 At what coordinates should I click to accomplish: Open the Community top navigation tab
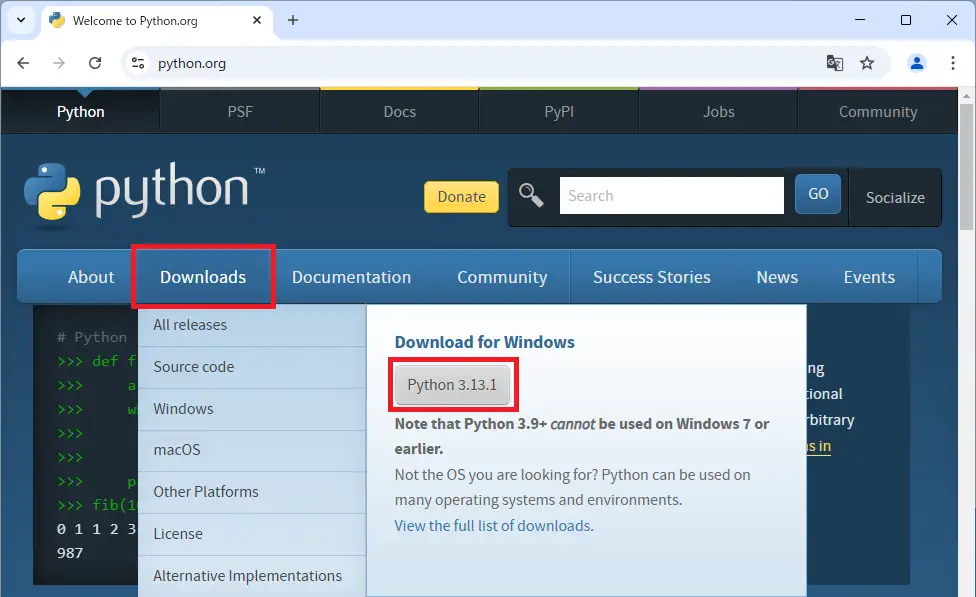(x=878, y=111)
